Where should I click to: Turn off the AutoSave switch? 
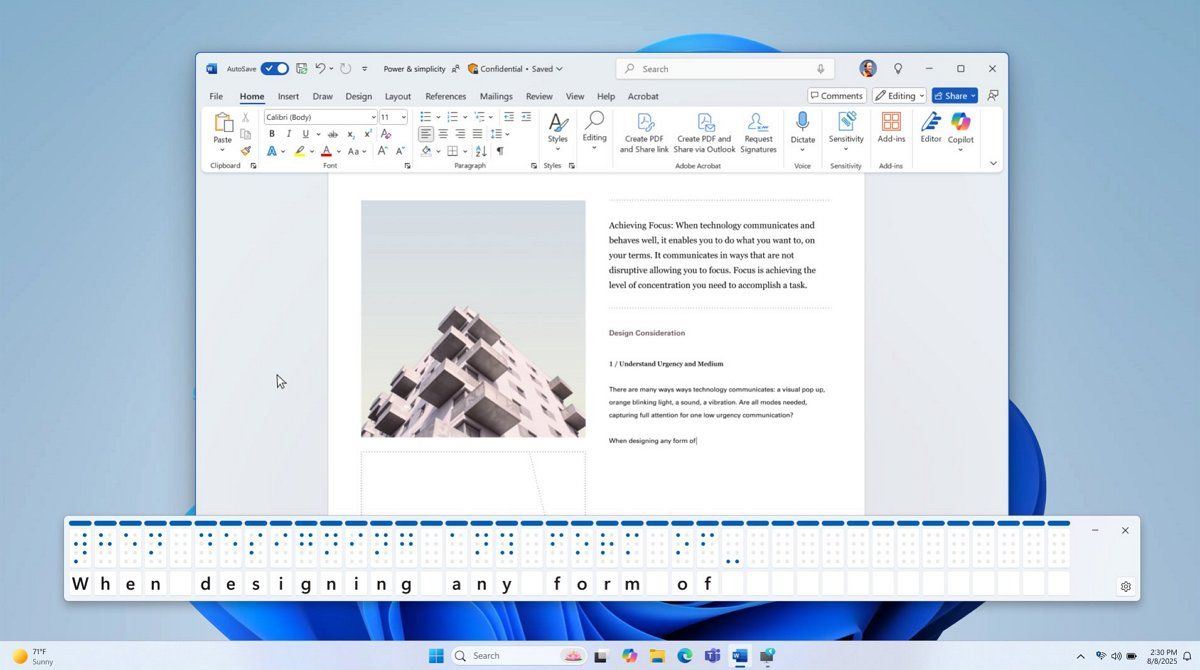point(275,69)
